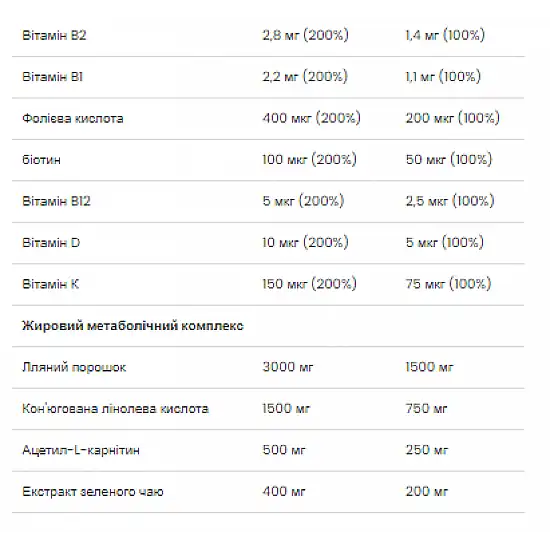Click the Ацетил-L-карнітин row label
The height and width of the screenshot is (550, 550).
pos(81,450)
